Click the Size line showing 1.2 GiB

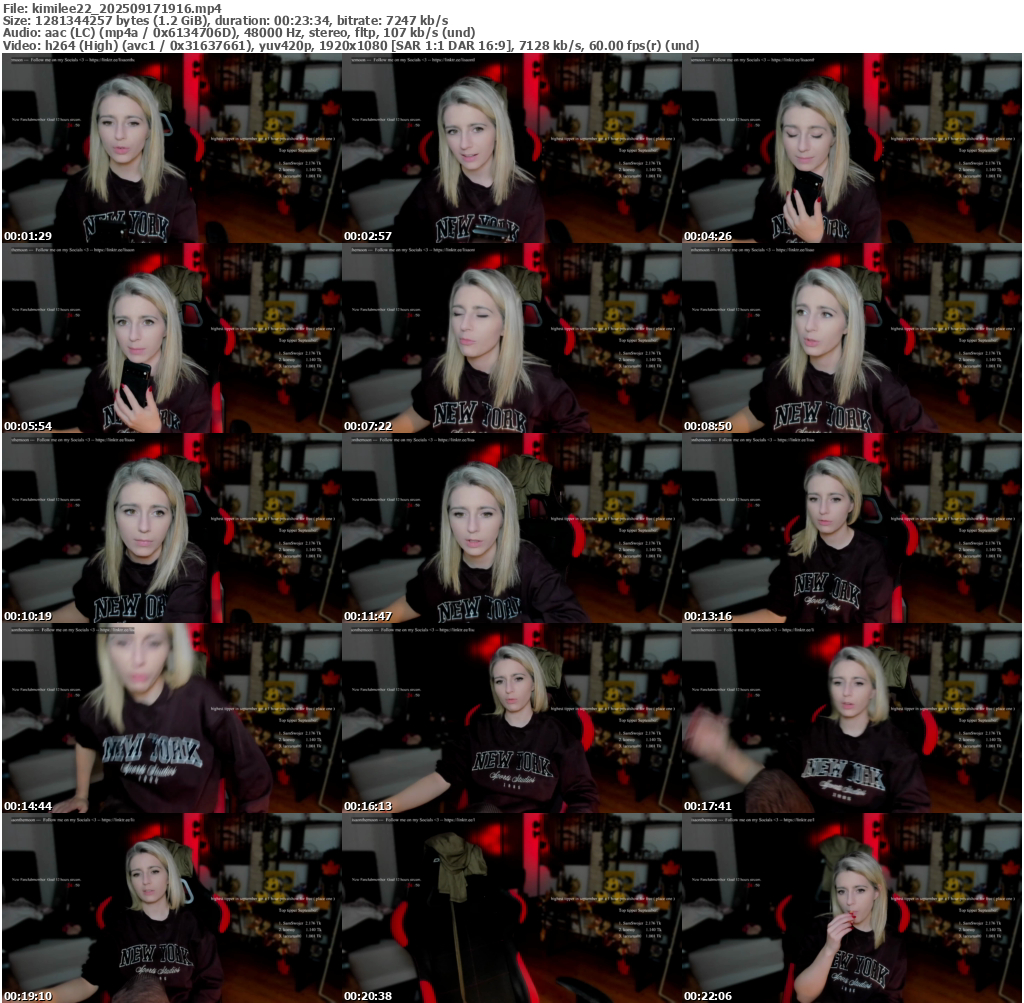tap(225, 20)
